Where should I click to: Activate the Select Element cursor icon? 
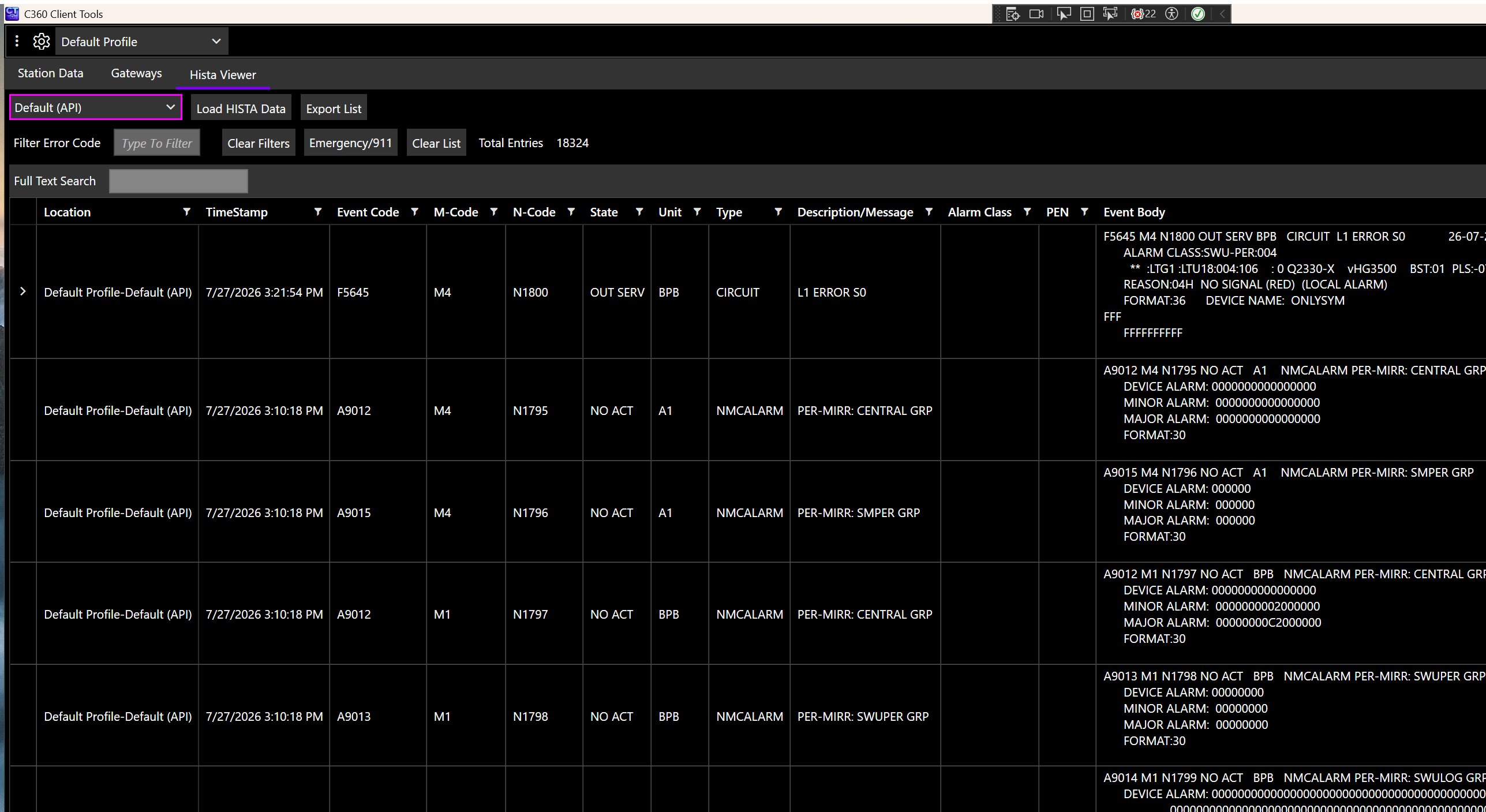[1064, 14]
